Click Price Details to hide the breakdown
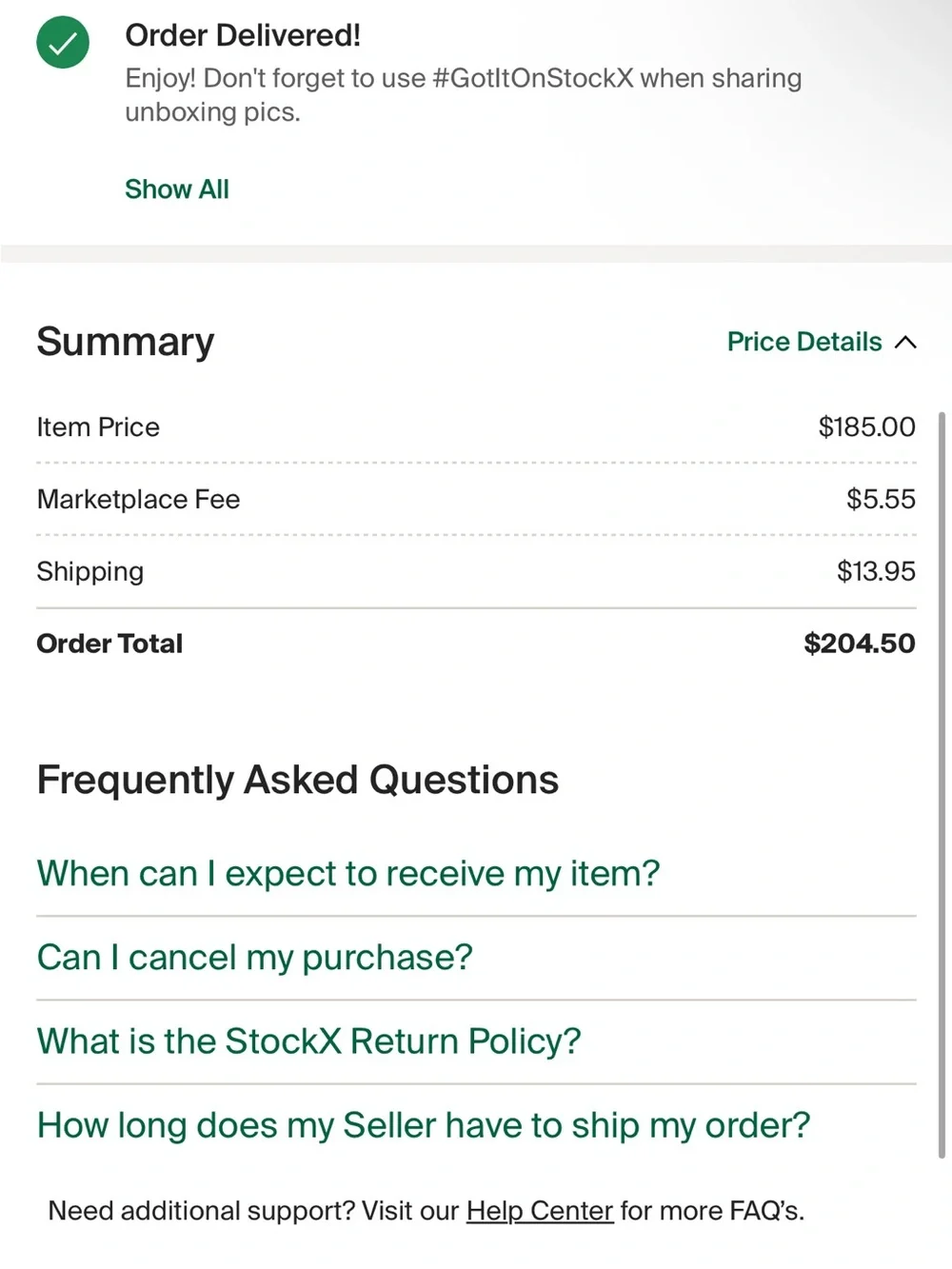The image size is (952, 1269). pyautogui.click(x=804, y=342)
